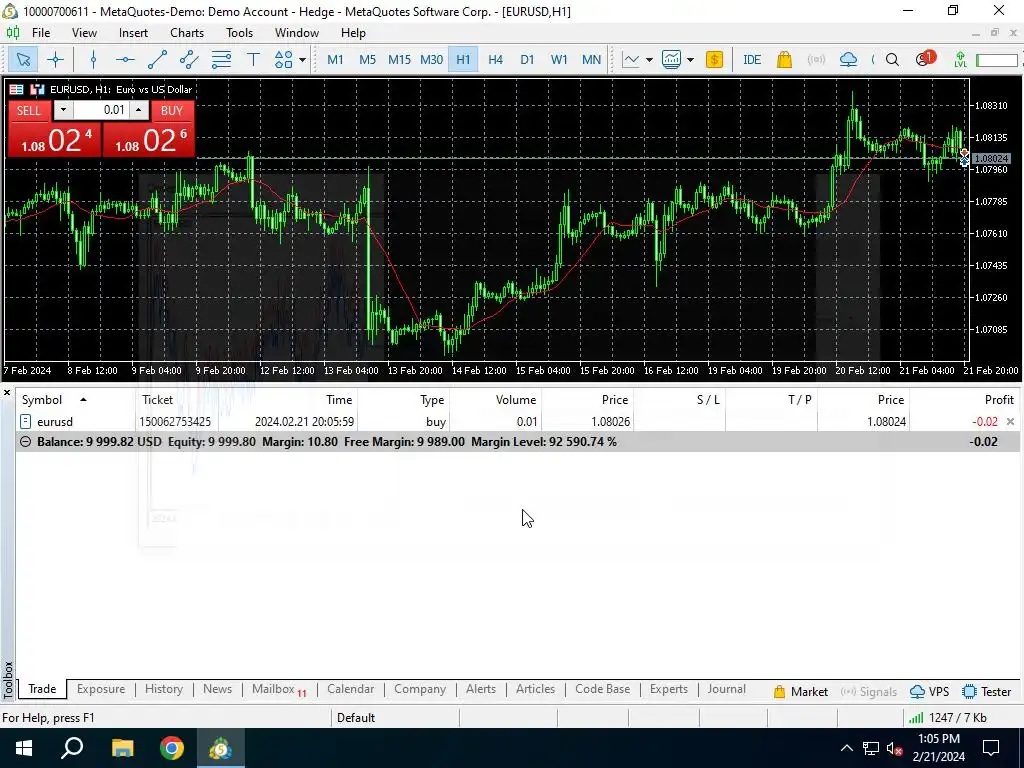Select the eurusd buy position row
This screenshot has width=1024, height=768.
tap(517, 422)
